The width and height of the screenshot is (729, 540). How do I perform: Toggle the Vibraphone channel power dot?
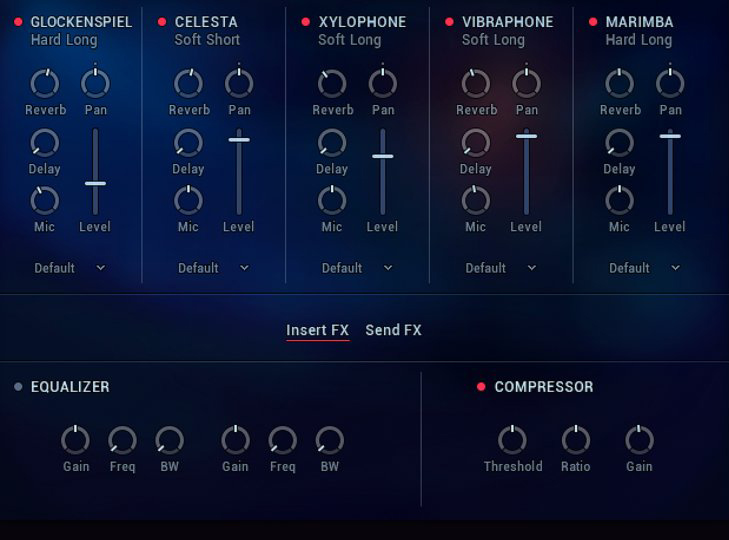click(449, 22)
